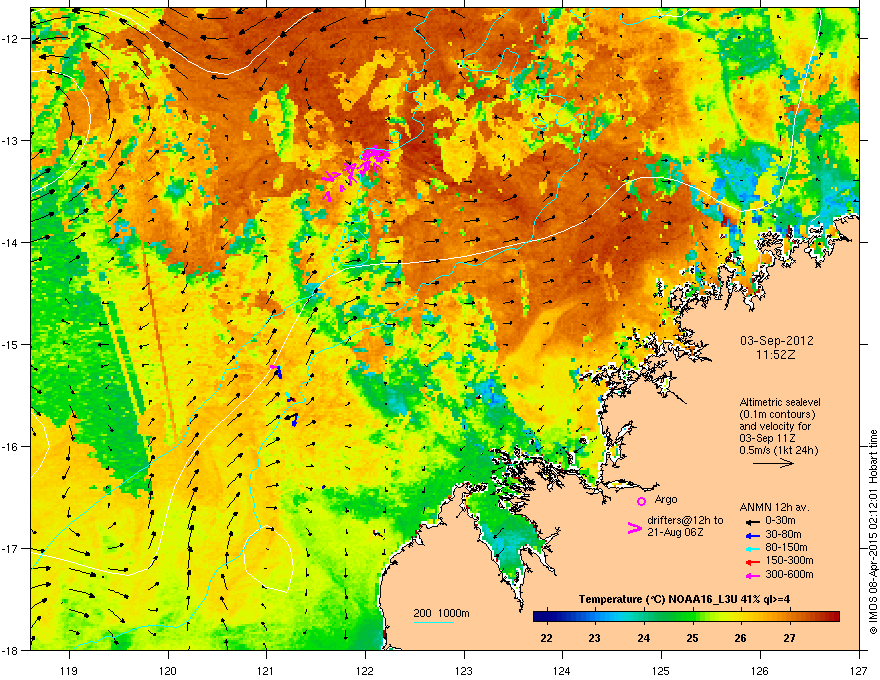The width and height of the screenshot is (880, 680).
Task: Click colorbar tick value 22
Action: tap(546, 638)
